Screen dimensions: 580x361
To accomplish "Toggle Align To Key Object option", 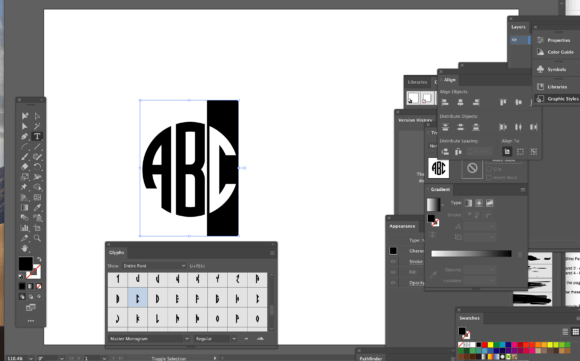I will point(534,152).
